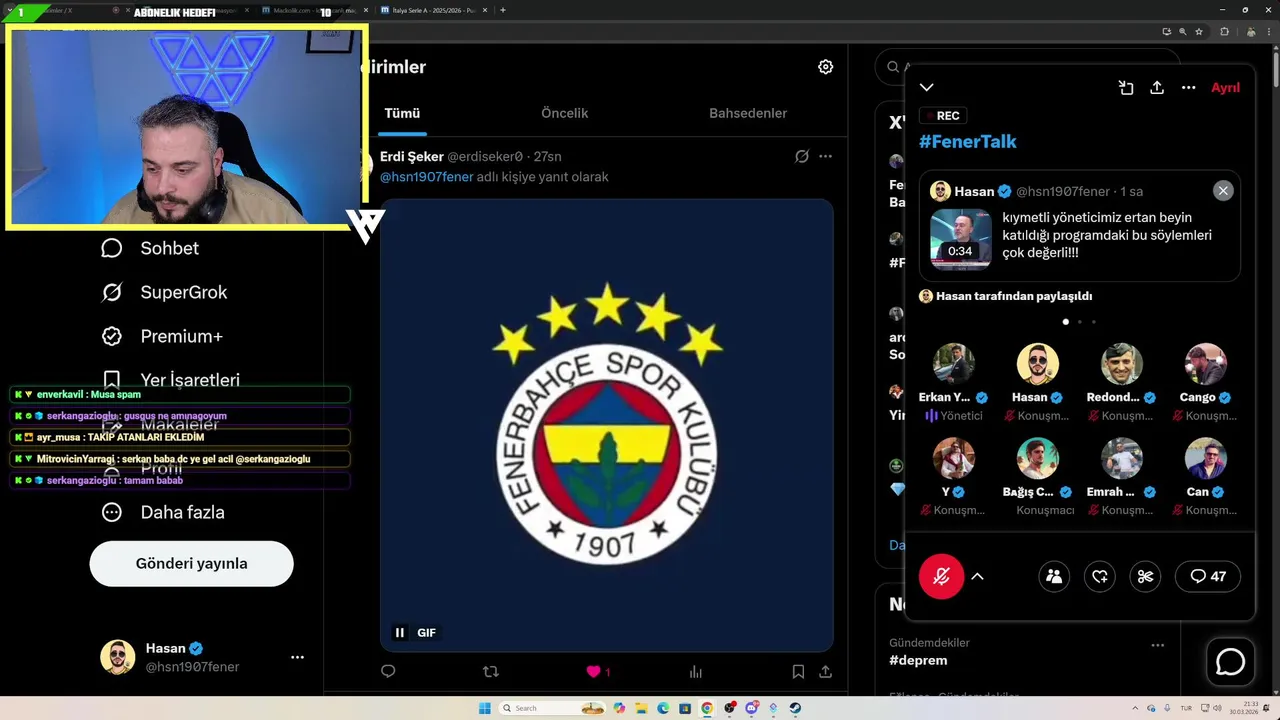Image resolution: width=1280 pixels, height=720 pixels.
Task: Unlike the post with pink heart
Action: pos(593,672)
